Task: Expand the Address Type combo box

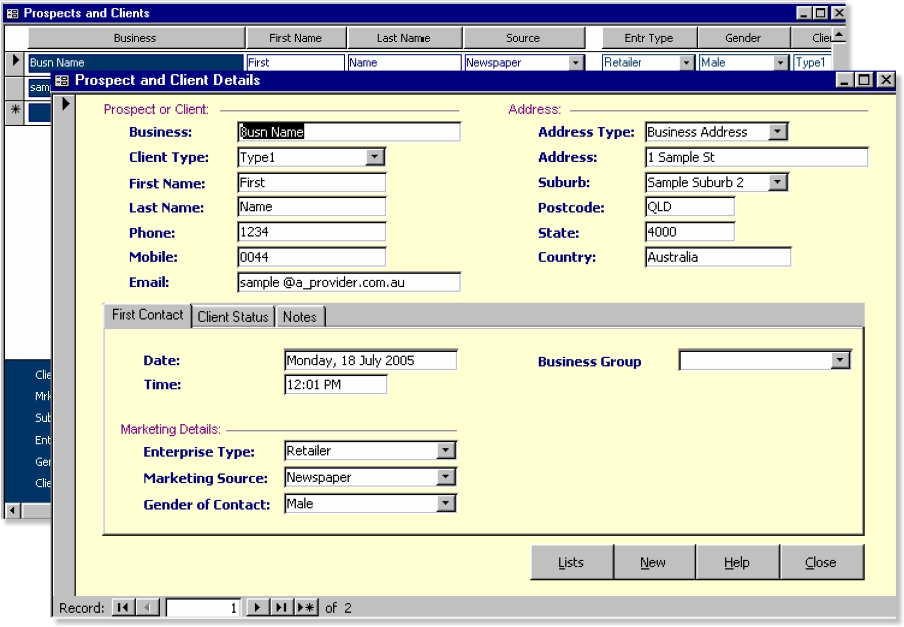Action: pyautogui.click(x=778, y=132)
